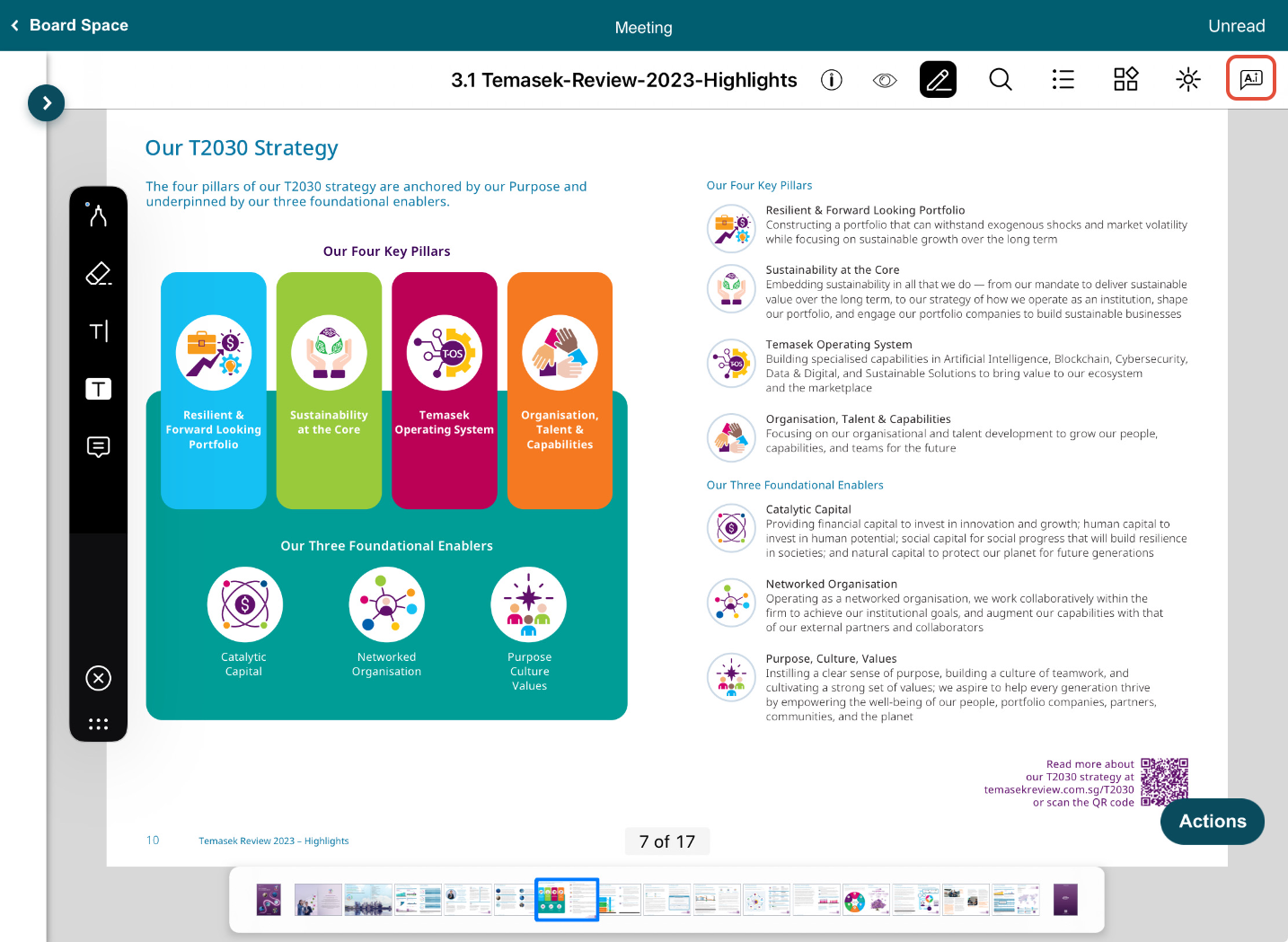The image size is (1288, 942).
Task: Click the Our T2030 Strategy heading
Action: pos(242,148)
